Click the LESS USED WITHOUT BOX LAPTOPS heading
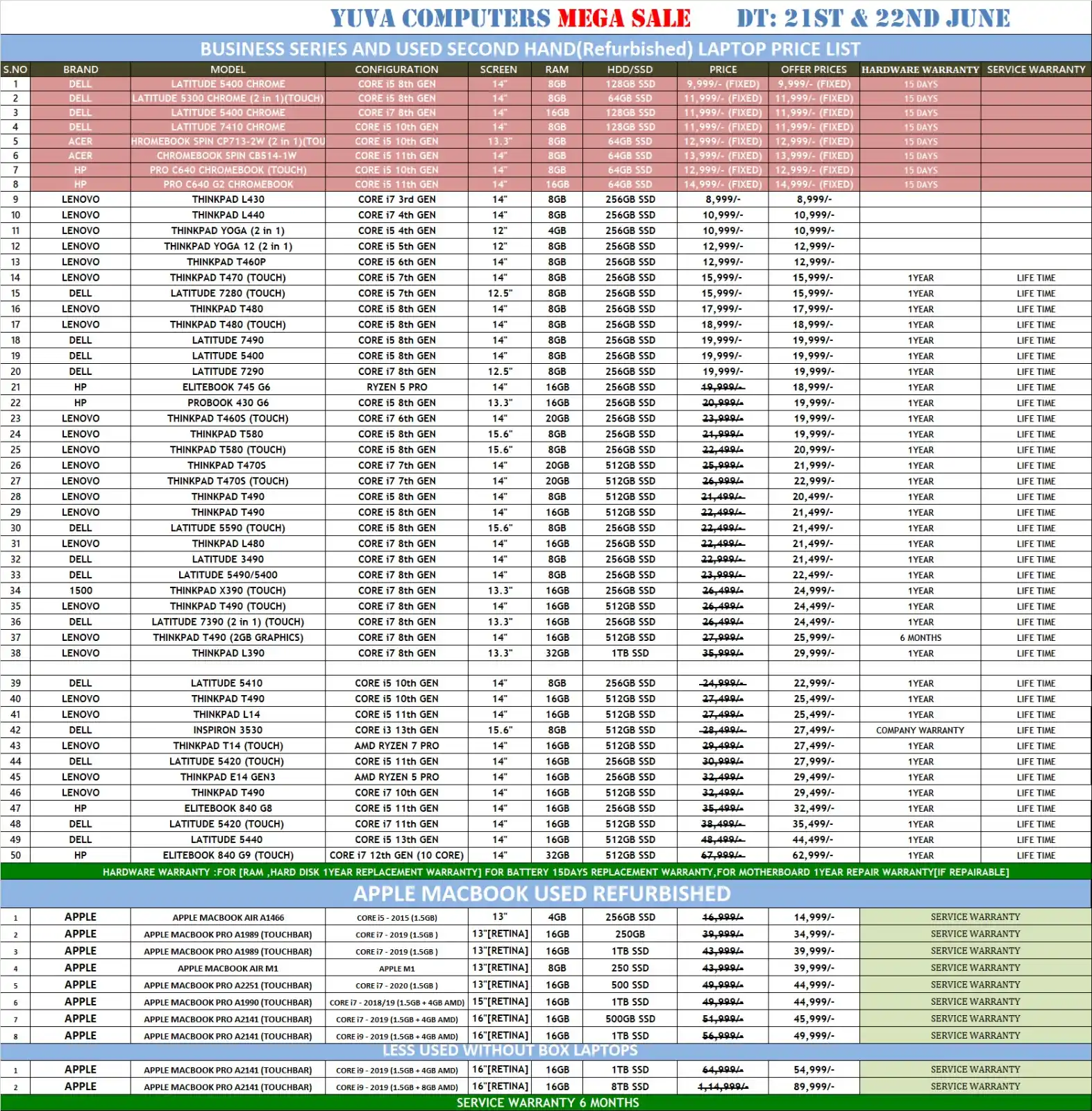The height and width of the screenshot is (1111, 1092). pos(510,1051)
